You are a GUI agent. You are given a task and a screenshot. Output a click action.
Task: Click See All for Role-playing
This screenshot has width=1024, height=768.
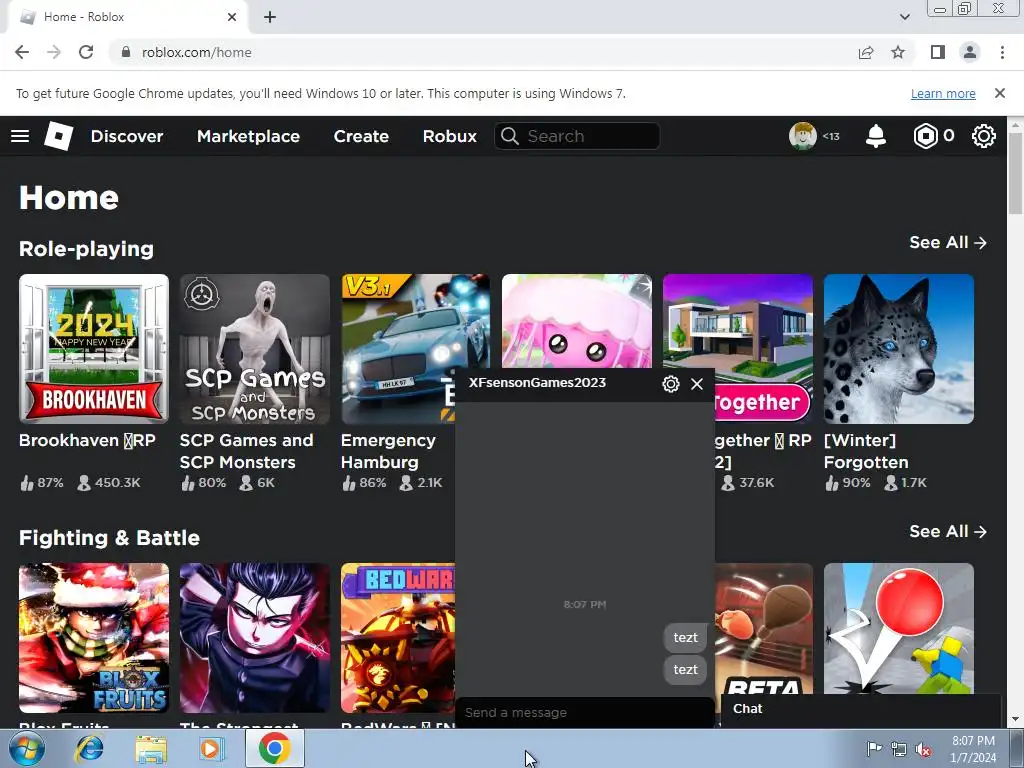pos(948,242)
